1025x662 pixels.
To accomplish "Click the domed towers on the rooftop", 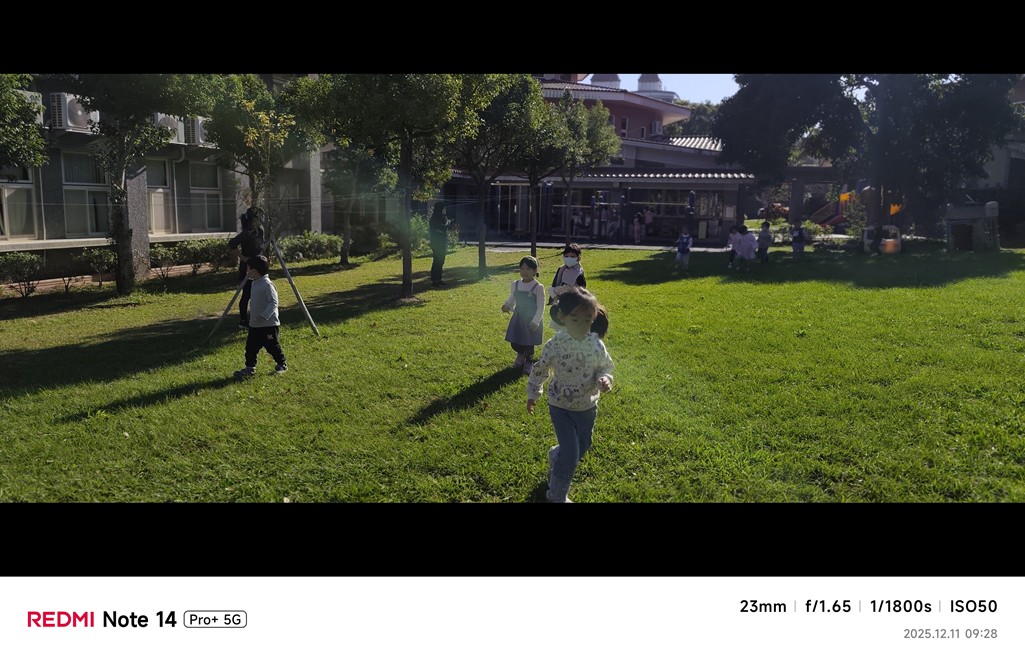I will click(x=628, y=81).
